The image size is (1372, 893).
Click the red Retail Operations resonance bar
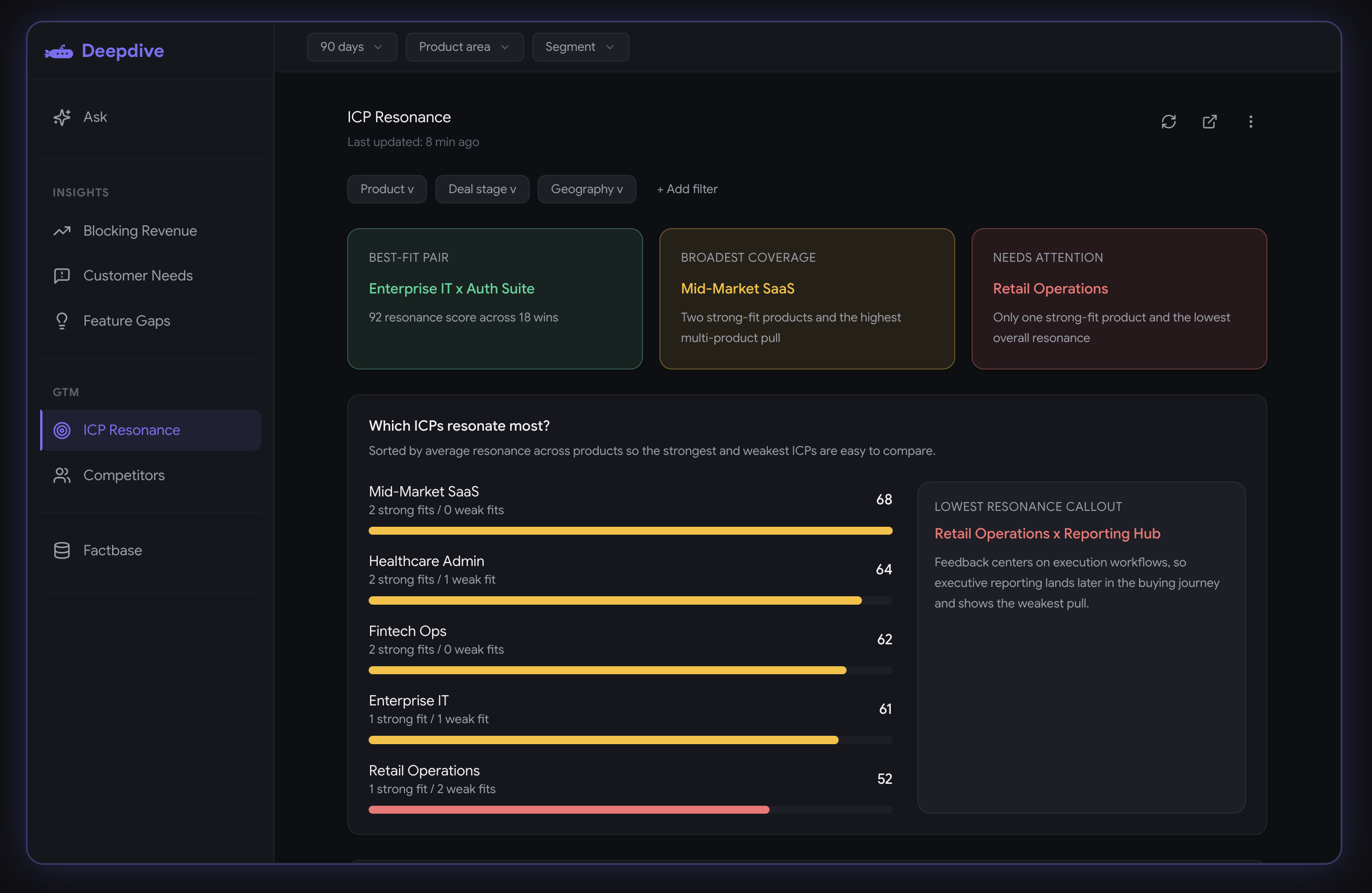568,809
